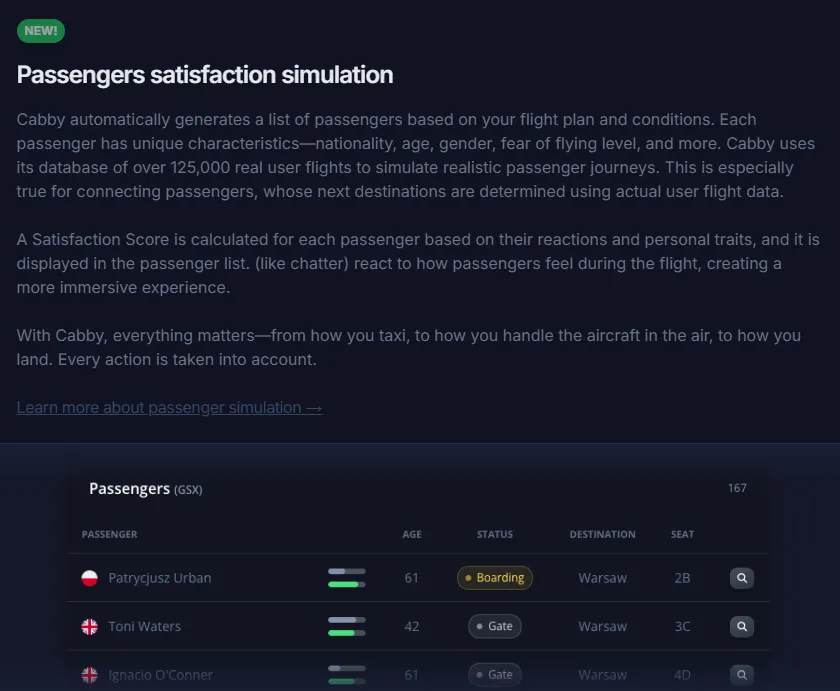Click Toni Waters' Gate status badge
The height and width of the screenshot is (691, 840).
495,626
